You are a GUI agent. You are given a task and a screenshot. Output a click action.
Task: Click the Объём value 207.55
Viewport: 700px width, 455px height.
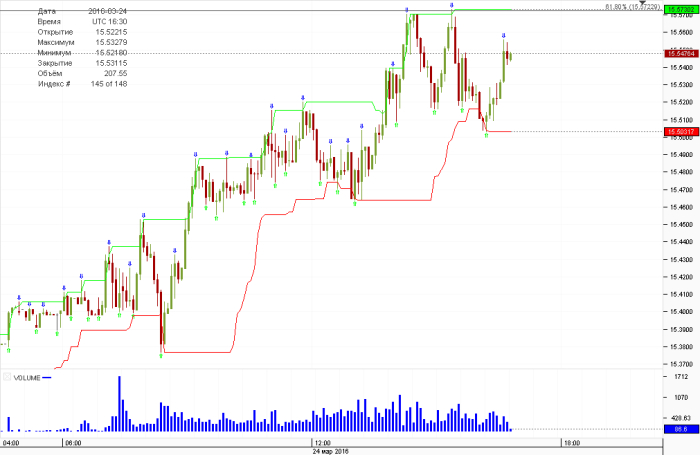[115, 73]
